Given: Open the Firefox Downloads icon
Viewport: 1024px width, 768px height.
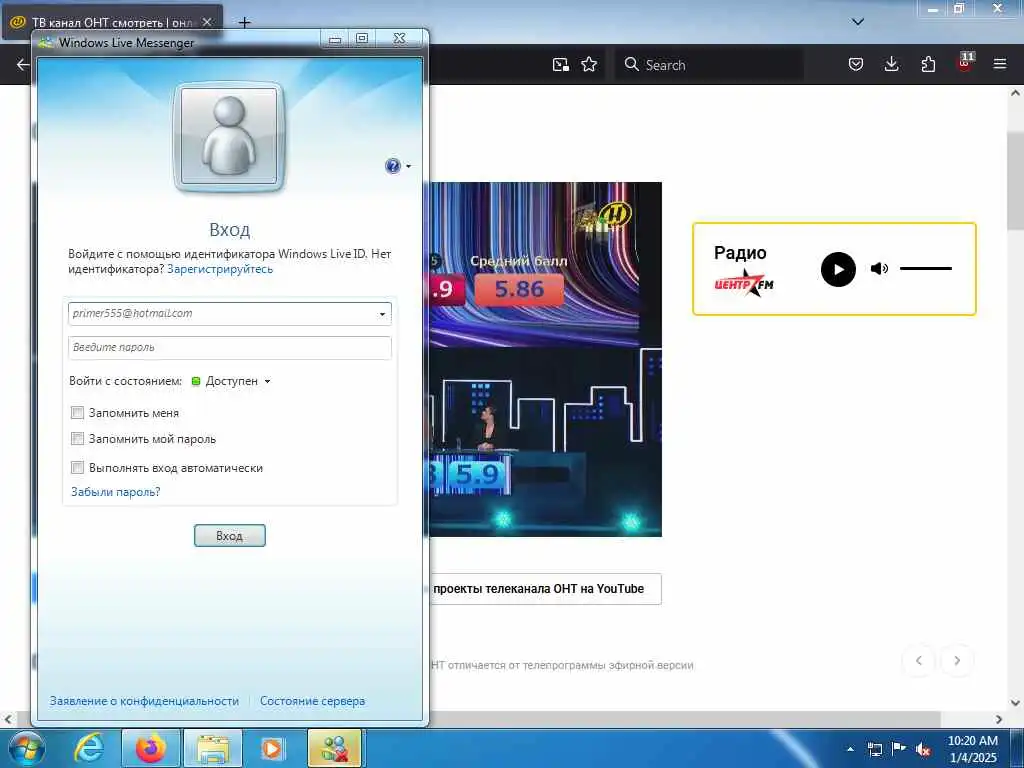Looking at the screenshot, I should point(891,64).
